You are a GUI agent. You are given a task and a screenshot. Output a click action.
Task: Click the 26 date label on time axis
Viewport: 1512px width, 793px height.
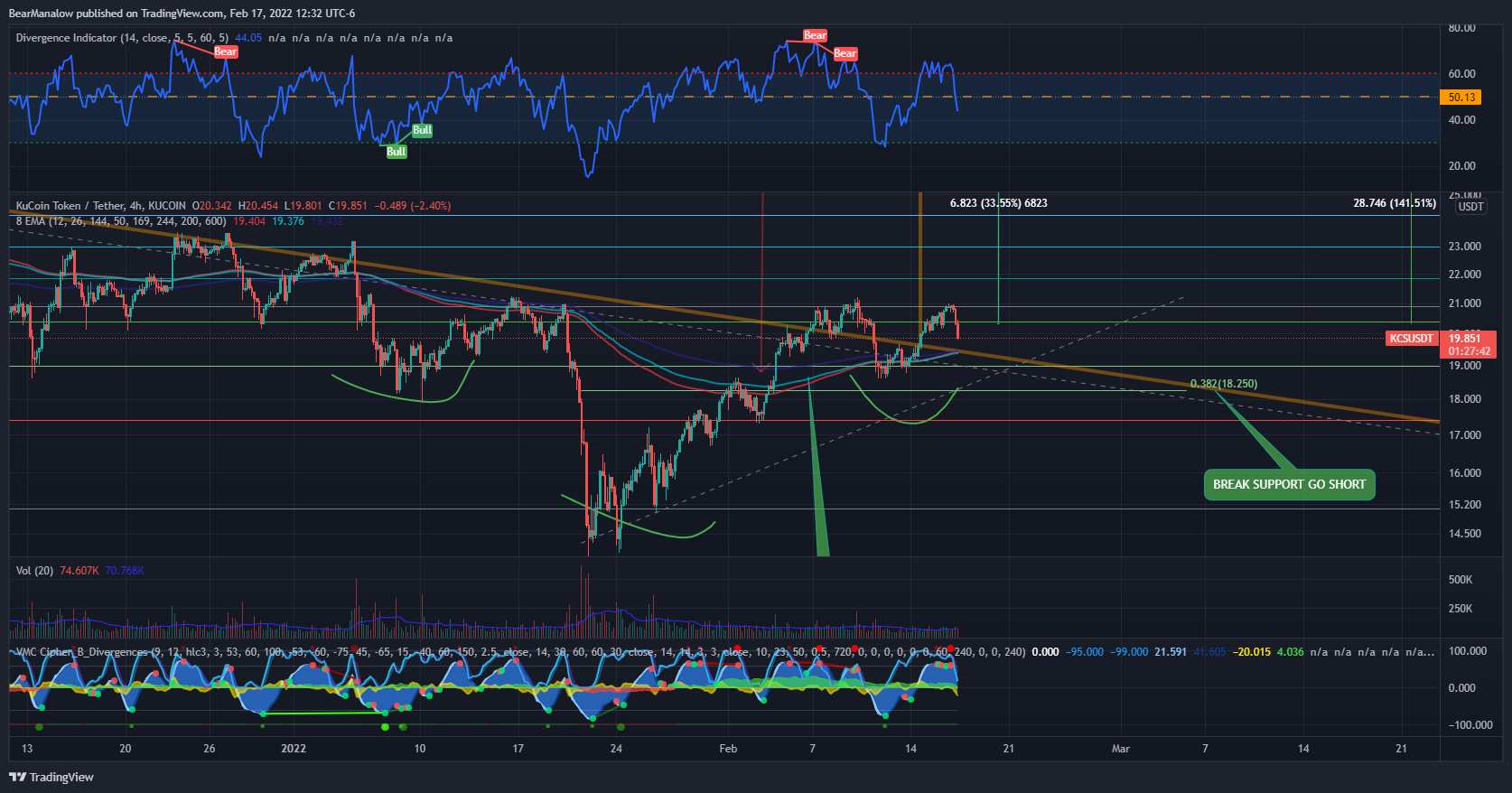[x=210, y=749]
